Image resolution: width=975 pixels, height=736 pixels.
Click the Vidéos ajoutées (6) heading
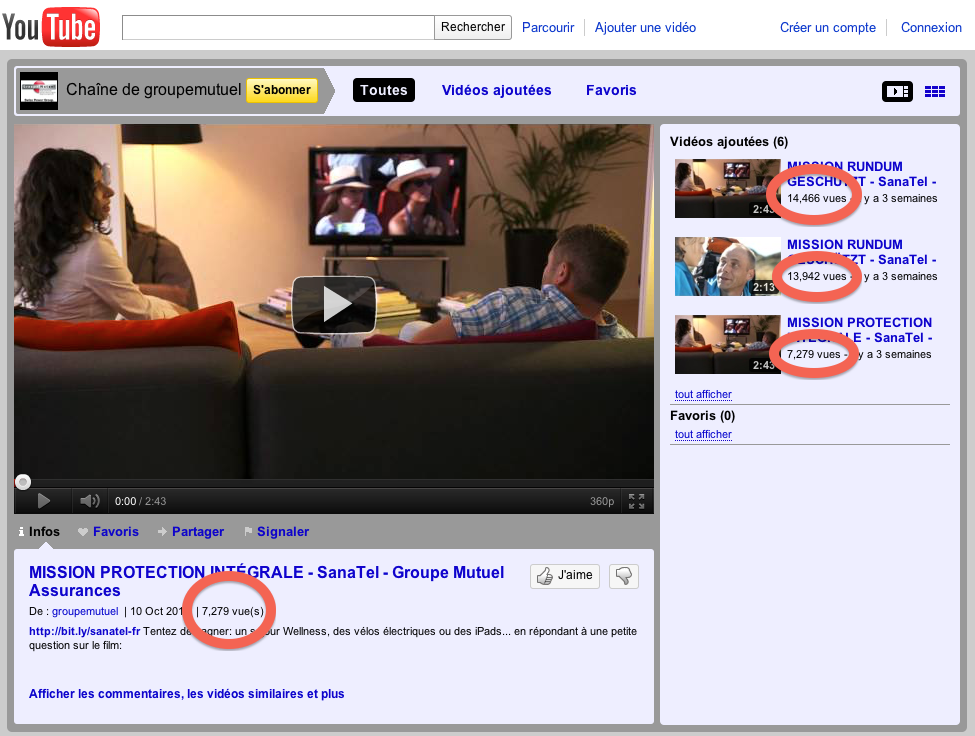click(729, 142)
